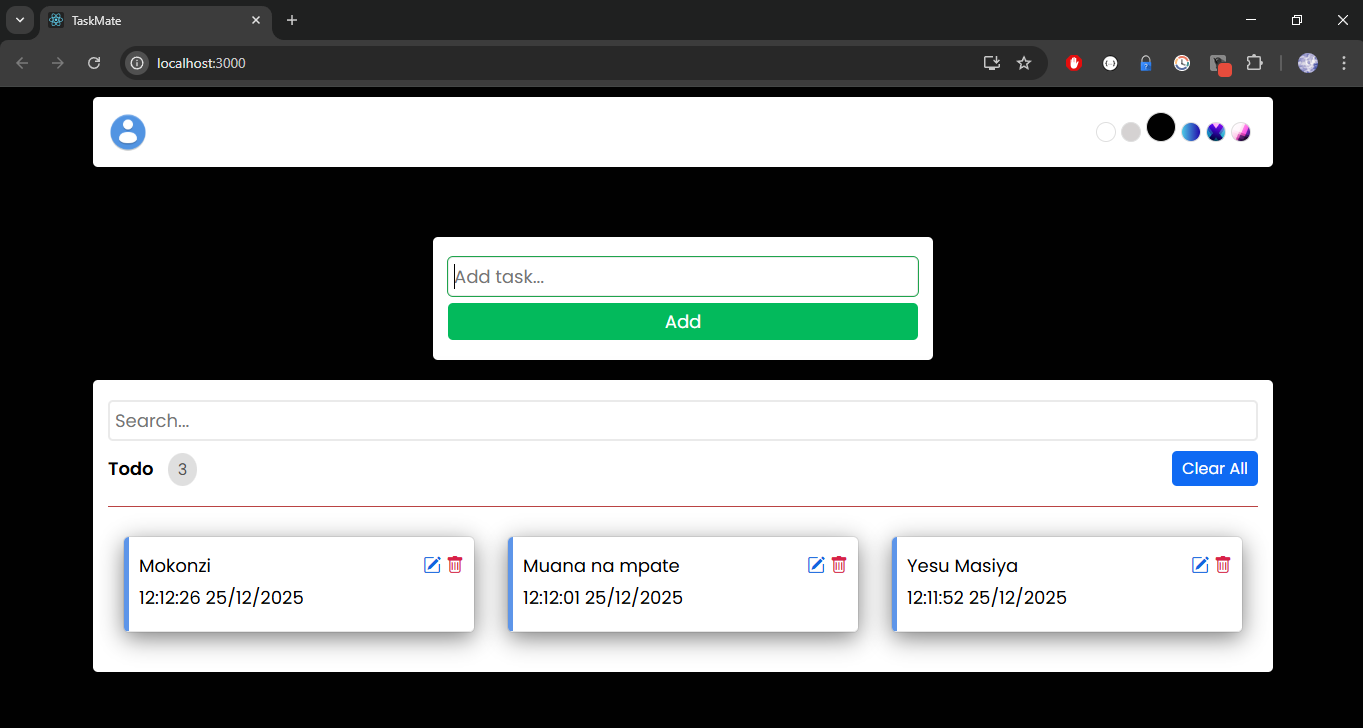1363x728 pixels.
Task: Select the white theme swatch
Action: (1106, 132)
